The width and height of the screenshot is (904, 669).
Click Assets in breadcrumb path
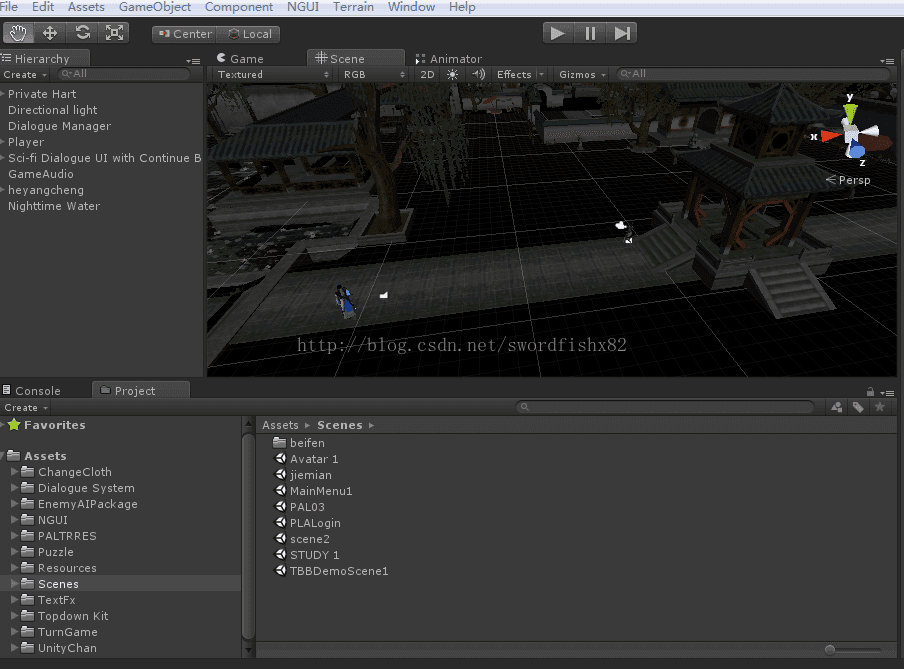280,425
